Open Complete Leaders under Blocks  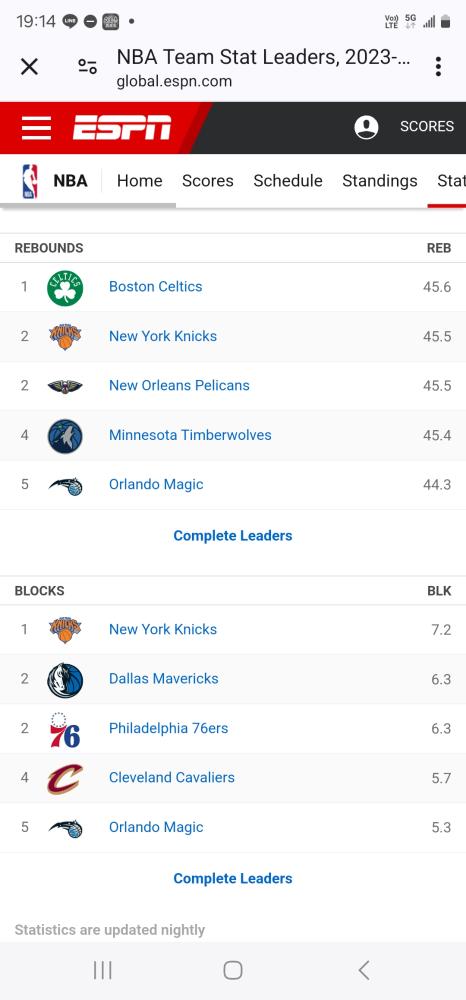[233, 879]
